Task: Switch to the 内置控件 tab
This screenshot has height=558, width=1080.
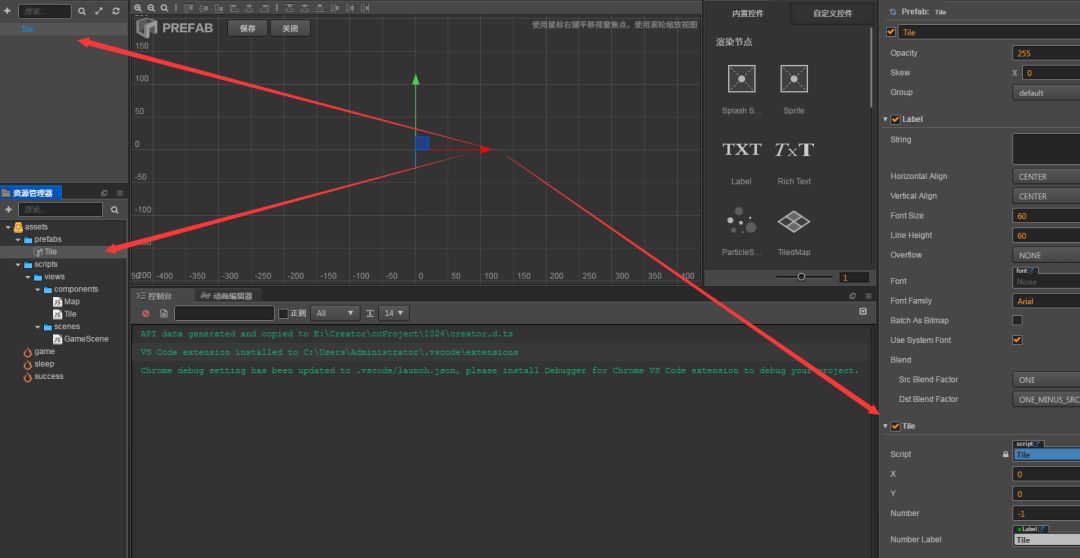Action: (747, 13)
